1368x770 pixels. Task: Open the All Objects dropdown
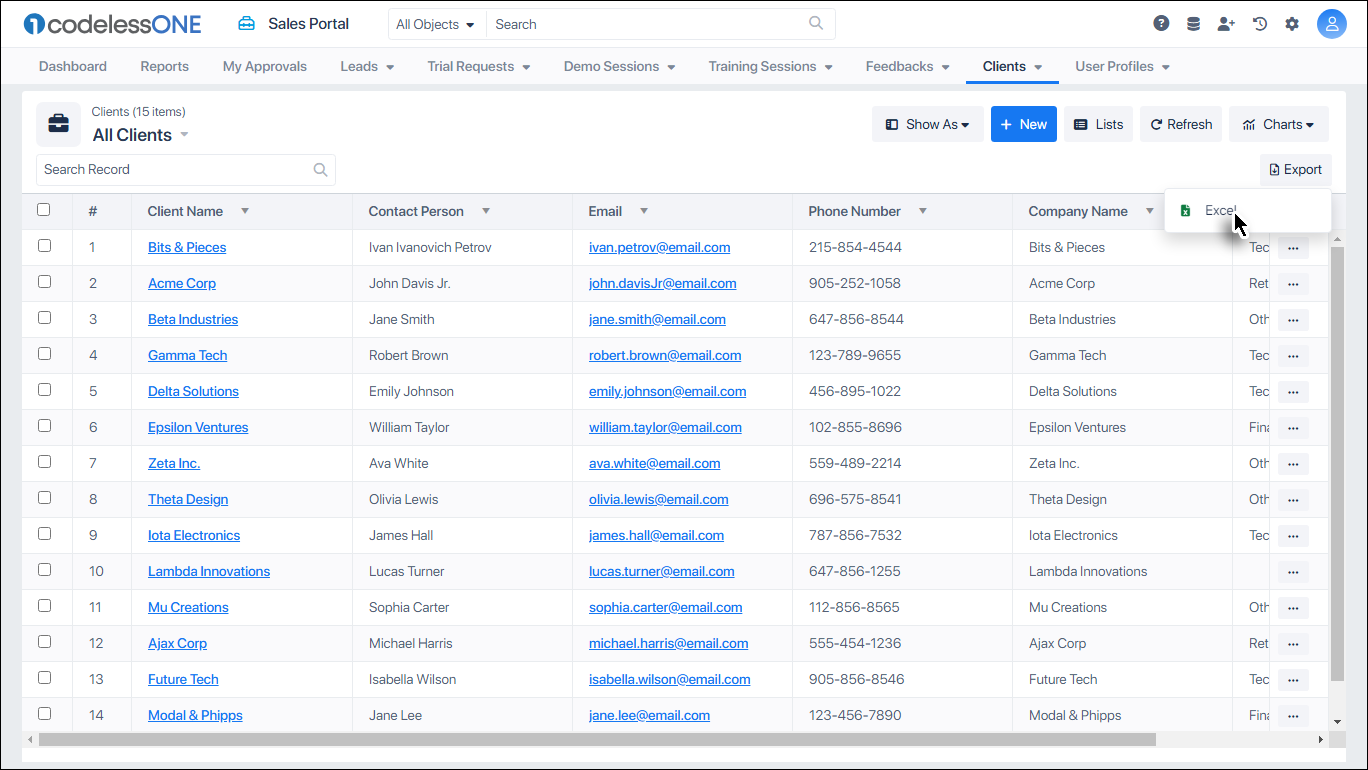coord(436,24)
